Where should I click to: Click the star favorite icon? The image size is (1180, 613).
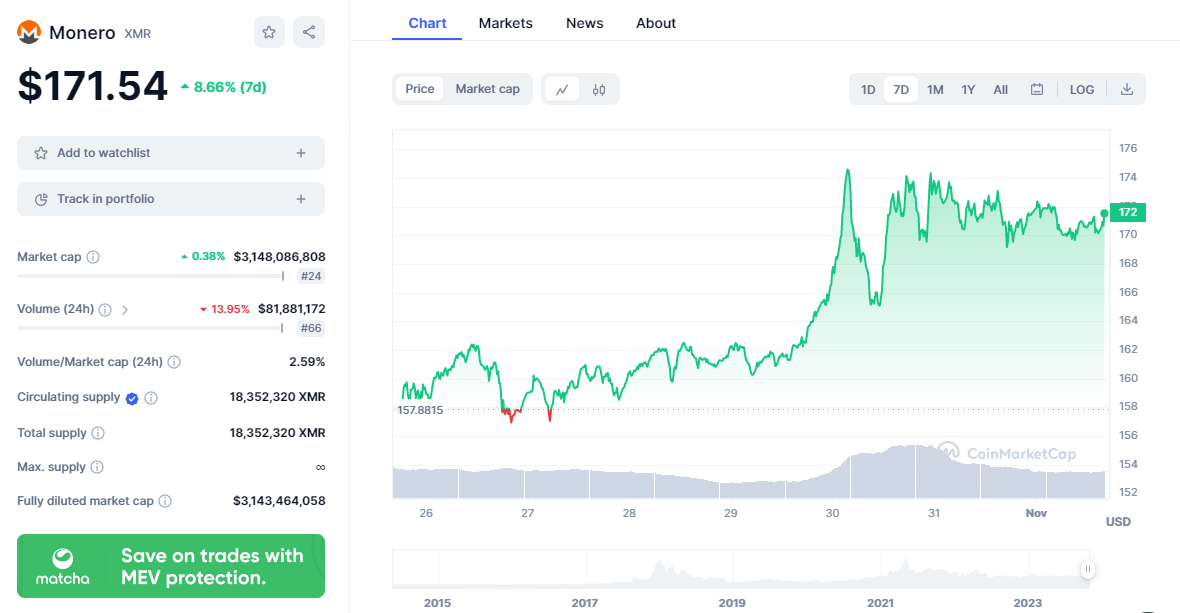(269, 32)
